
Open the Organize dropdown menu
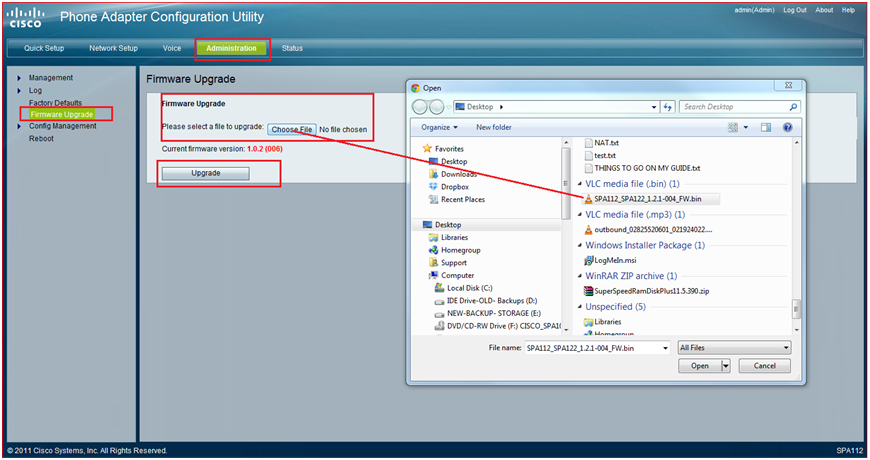coord(439,128)
